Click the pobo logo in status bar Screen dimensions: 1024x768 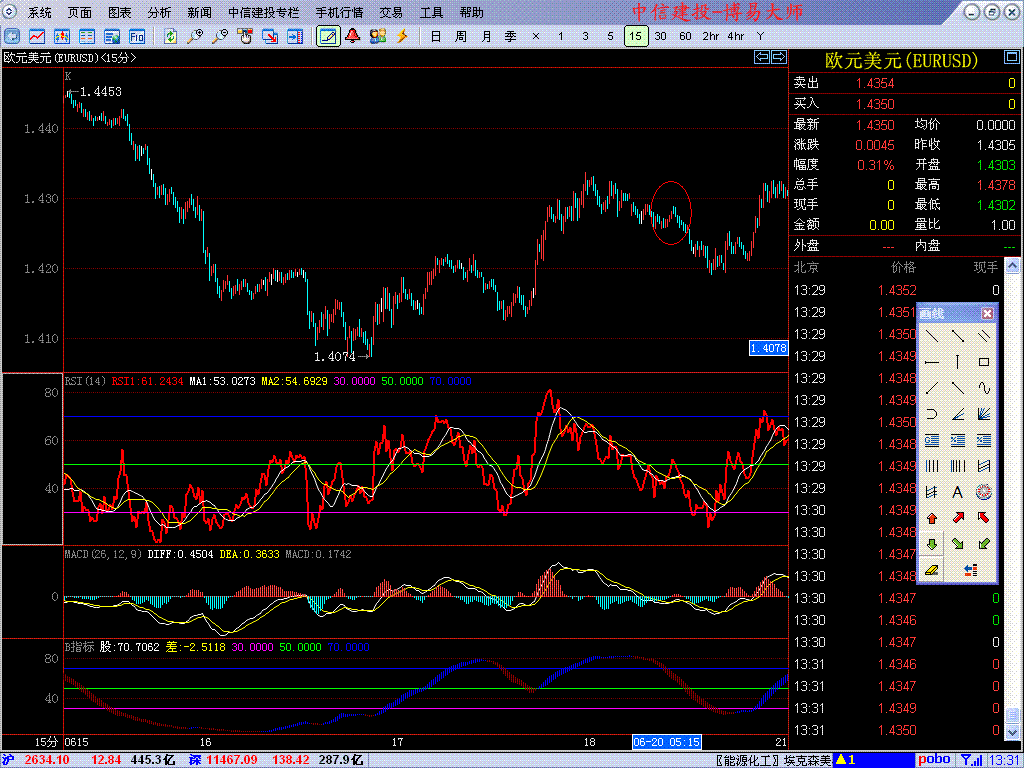(x=934, y=760)
